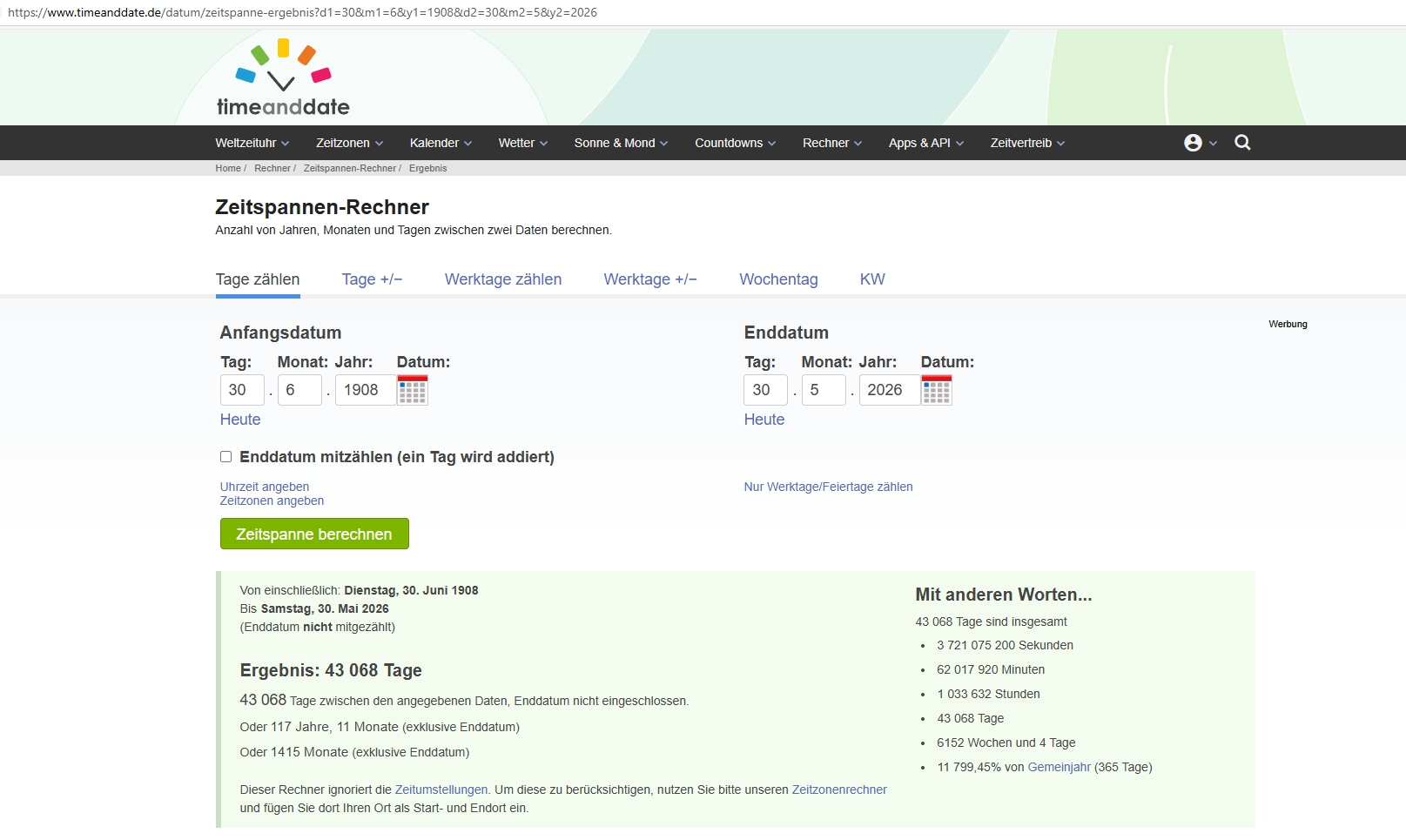
Task: Enable 'Enddatum mitzählen' checkbox
Action: [226, 457]
